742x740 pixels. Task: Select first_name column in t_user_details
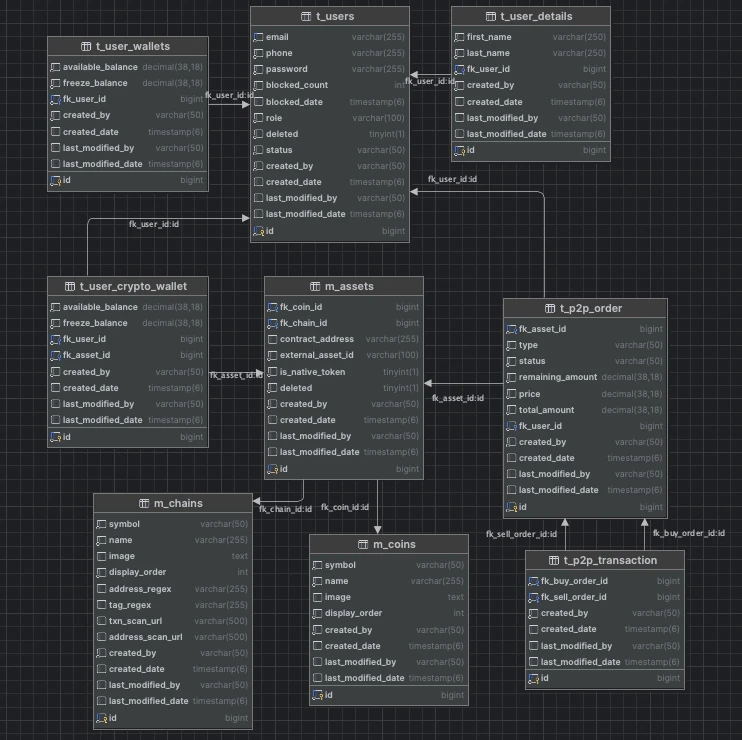[489, 37]
